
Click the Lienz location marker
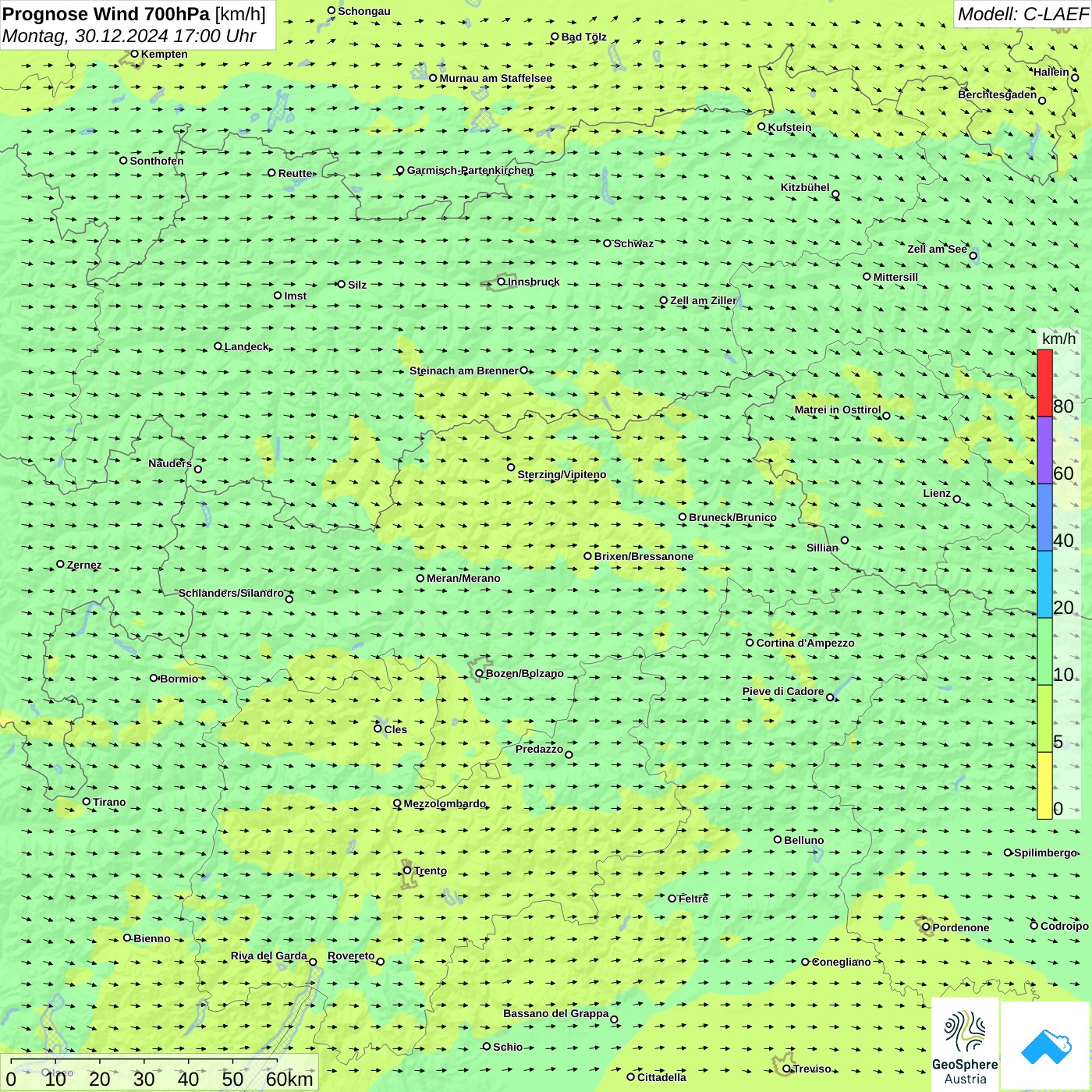click(957, 499)
